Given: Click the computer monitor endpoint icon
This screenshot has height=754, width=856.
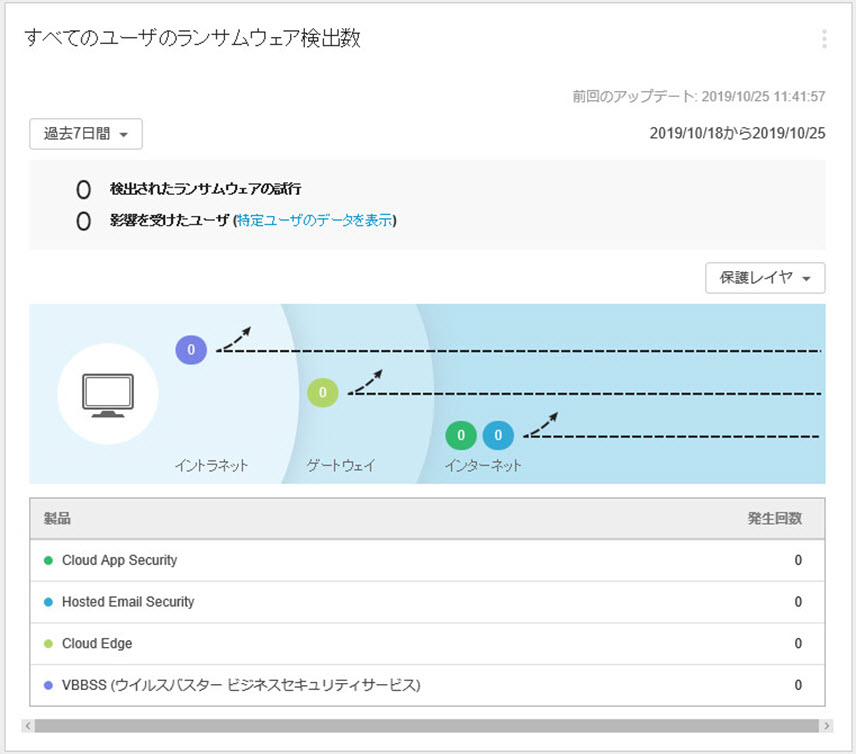Looking at the screenshot, I should coord(106,394).
